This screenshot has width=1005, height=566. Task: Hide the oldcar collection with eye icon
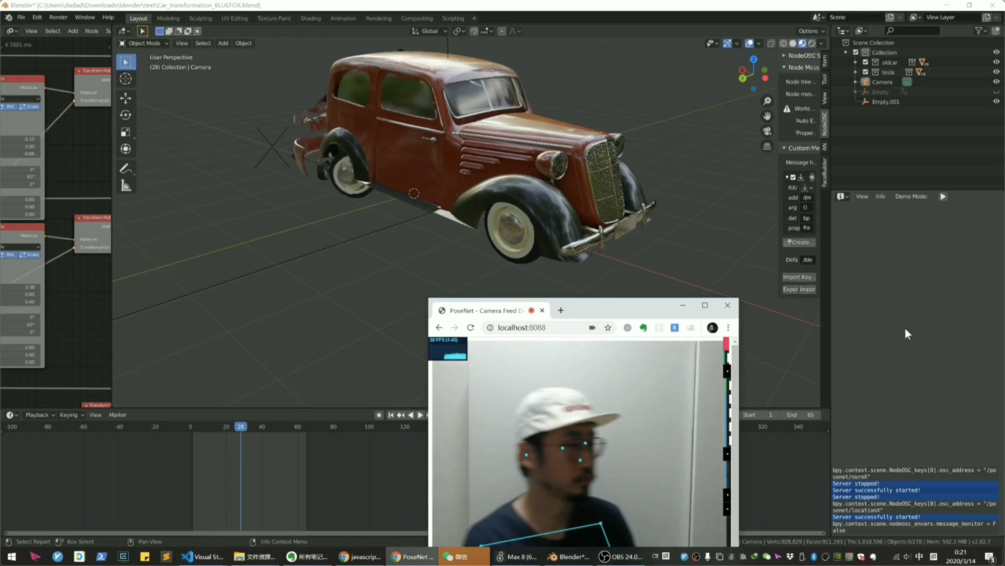point(996,62)
